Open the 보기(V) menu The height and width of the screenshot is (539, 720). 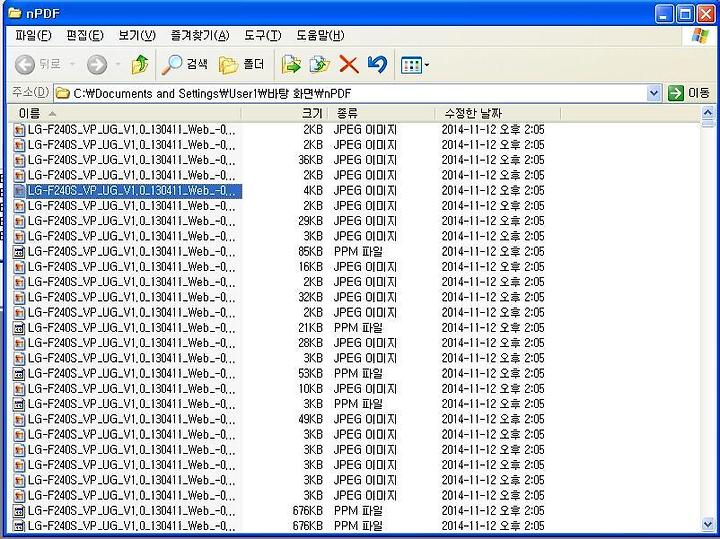[137, 35]
